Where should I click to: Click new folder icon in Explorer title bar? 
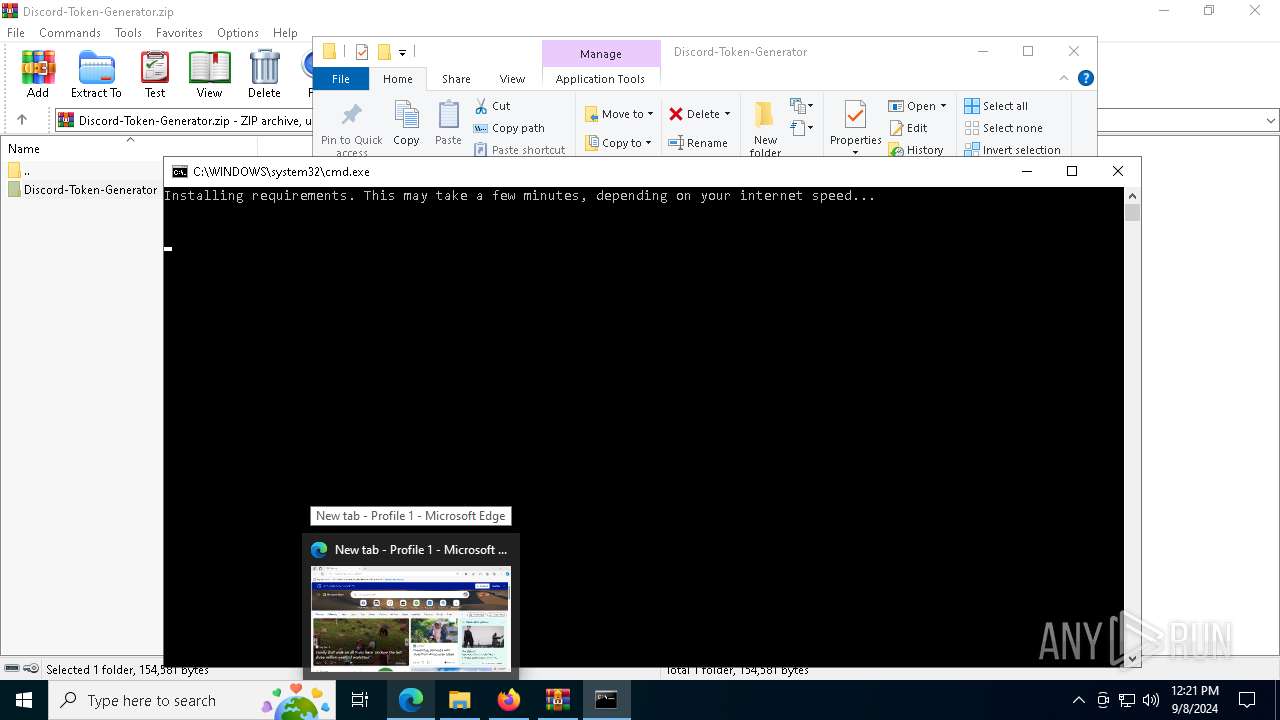point(383,52)
